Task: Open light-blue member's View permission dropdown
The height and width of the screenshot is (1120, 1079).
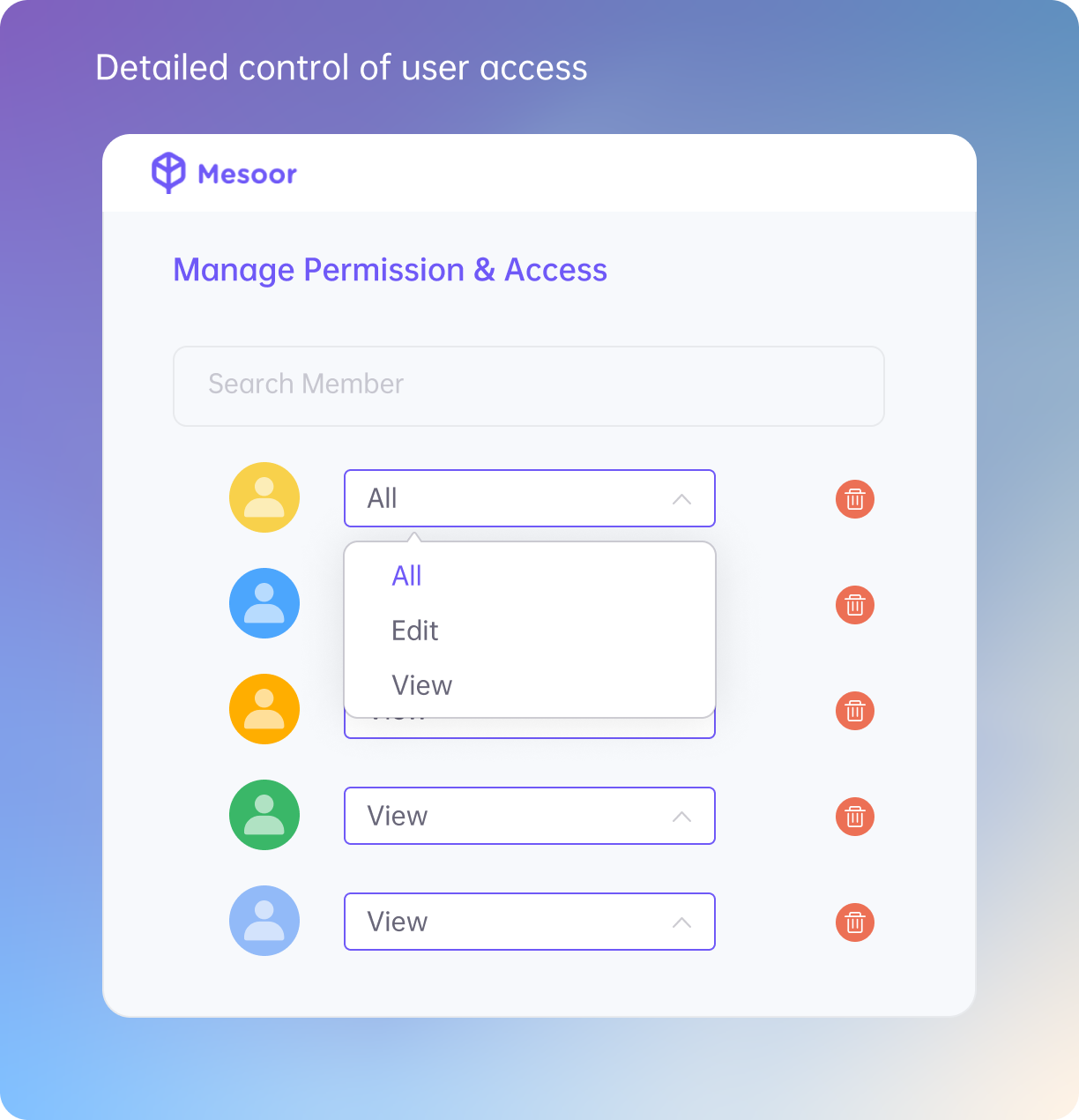Action: [x=530, y=922]
